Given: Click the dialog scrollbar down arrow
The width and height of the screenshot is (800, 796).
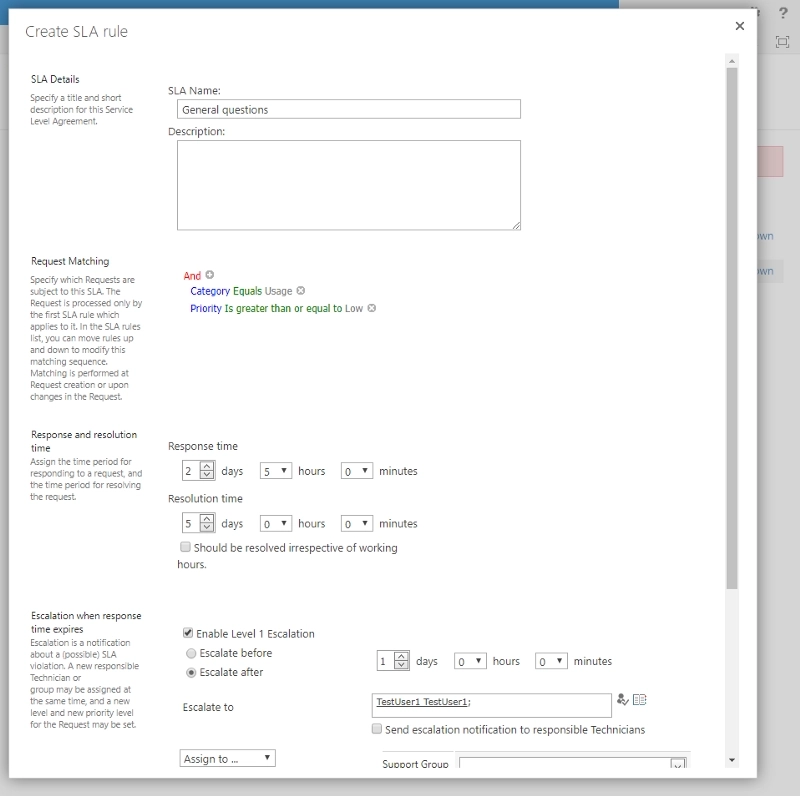Looking at the screenshot, I should point(732,760).
